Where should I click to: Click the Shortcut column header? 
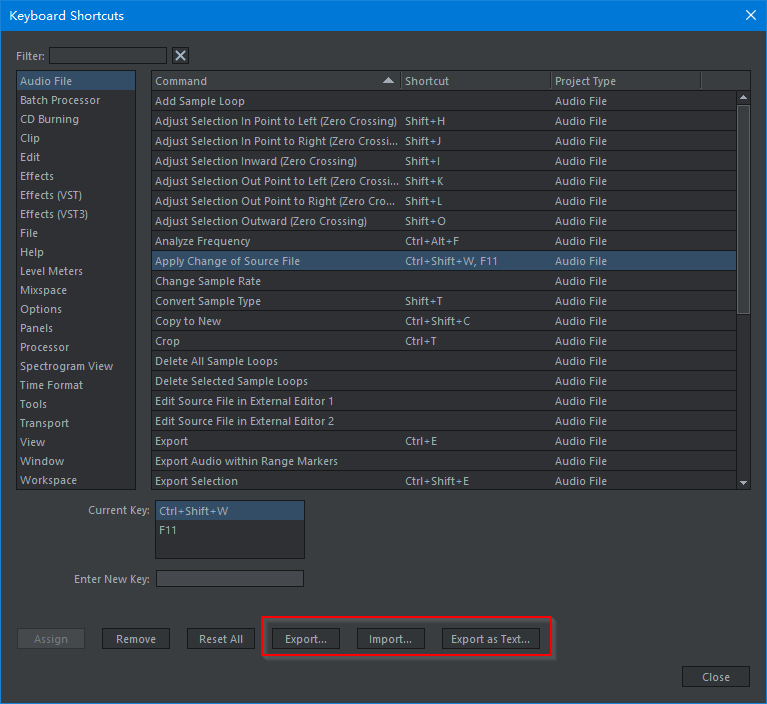475,81
